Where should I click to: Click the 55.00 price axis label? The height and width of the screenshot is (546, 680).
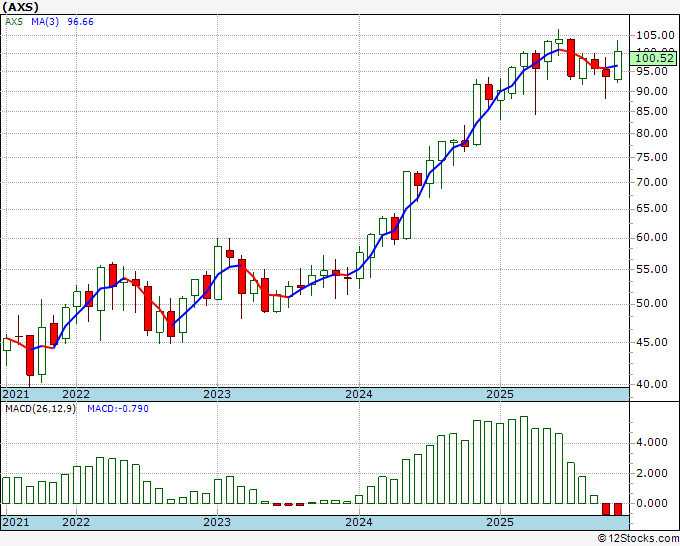coord(652,269)
